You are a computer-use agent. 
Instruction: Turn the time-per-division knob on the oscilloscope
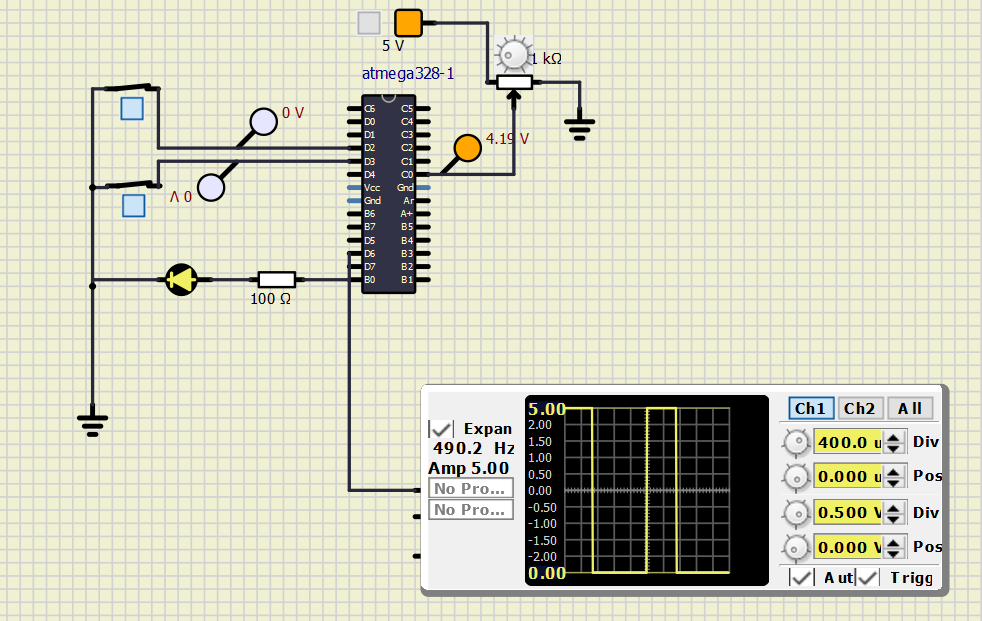pos(796,442)
